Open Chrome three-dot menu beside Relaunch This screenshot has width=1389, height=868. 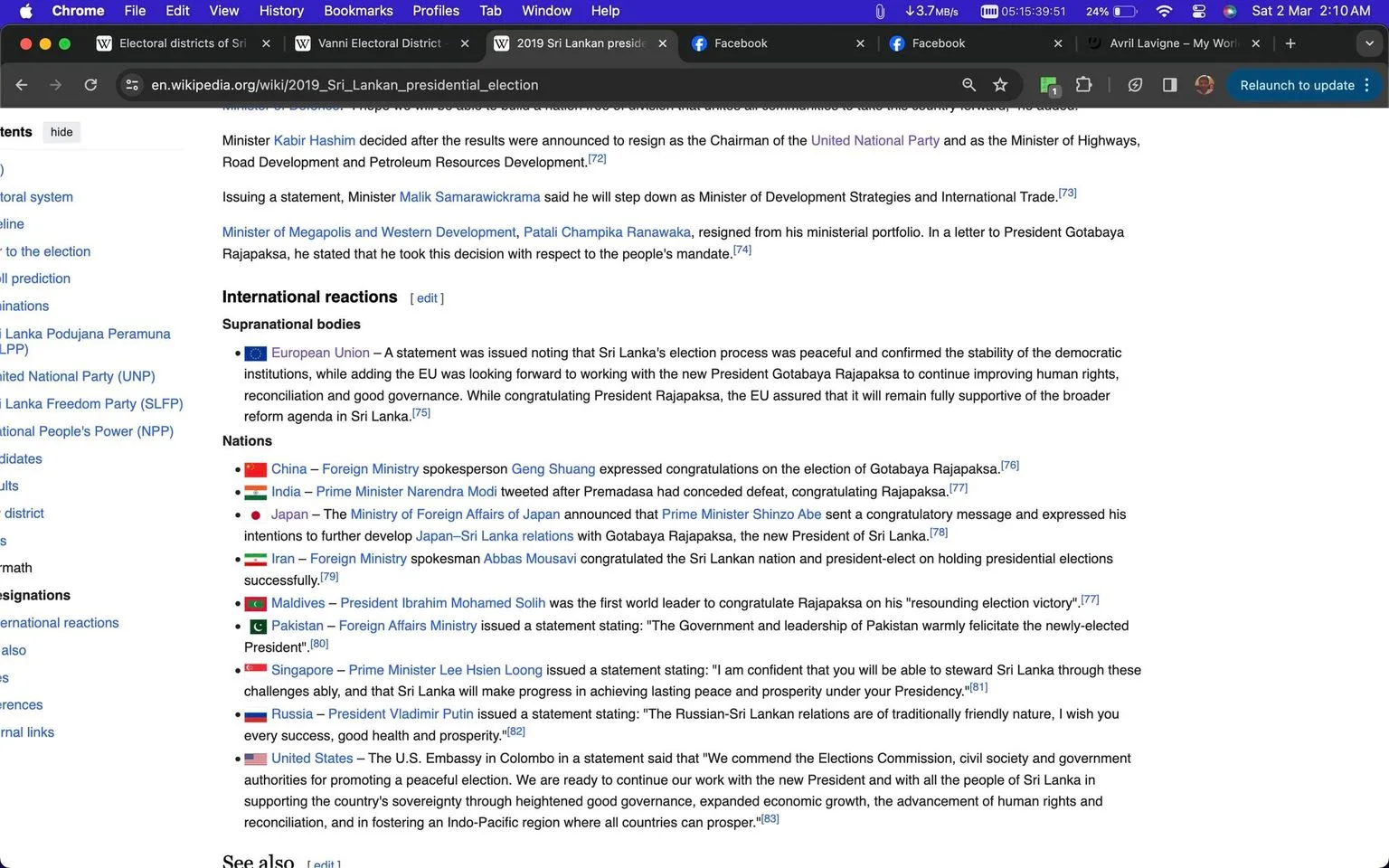click(x=1366, y=85)
